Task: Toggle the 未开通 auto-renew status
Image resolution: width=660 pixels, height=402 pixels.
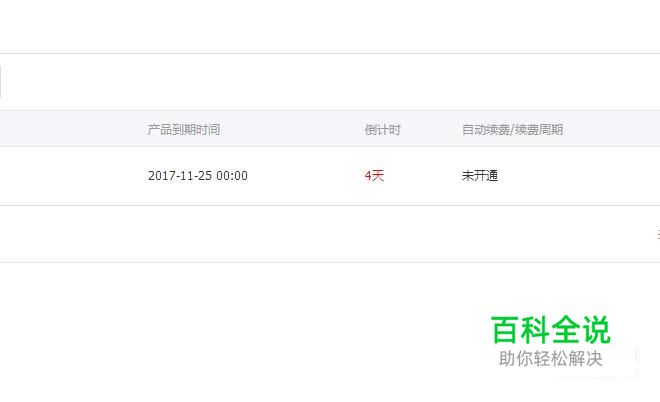Action: 480,176
